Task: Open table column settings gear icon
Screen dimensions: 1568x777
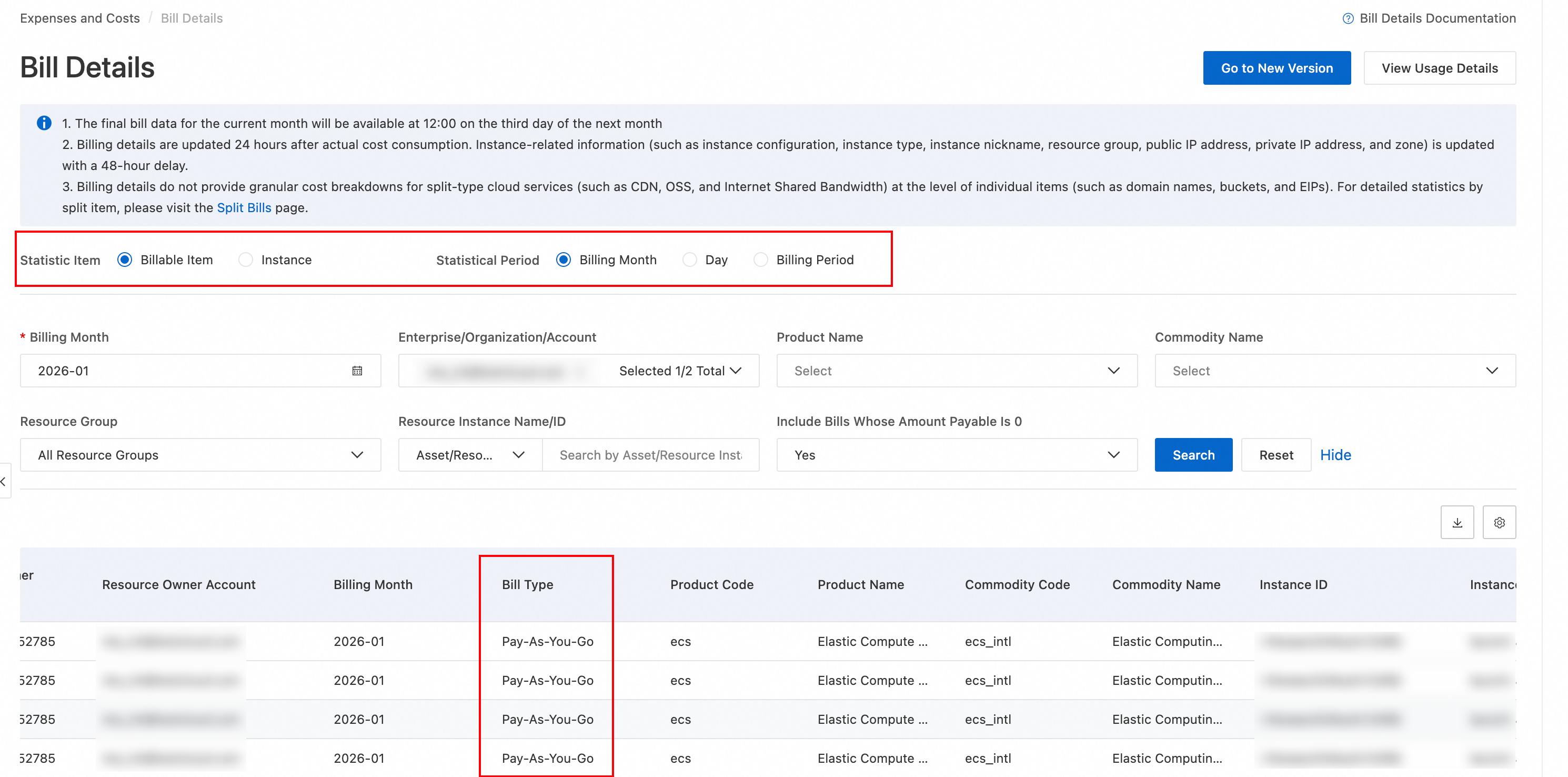Action: click(x=1499, y=522)
